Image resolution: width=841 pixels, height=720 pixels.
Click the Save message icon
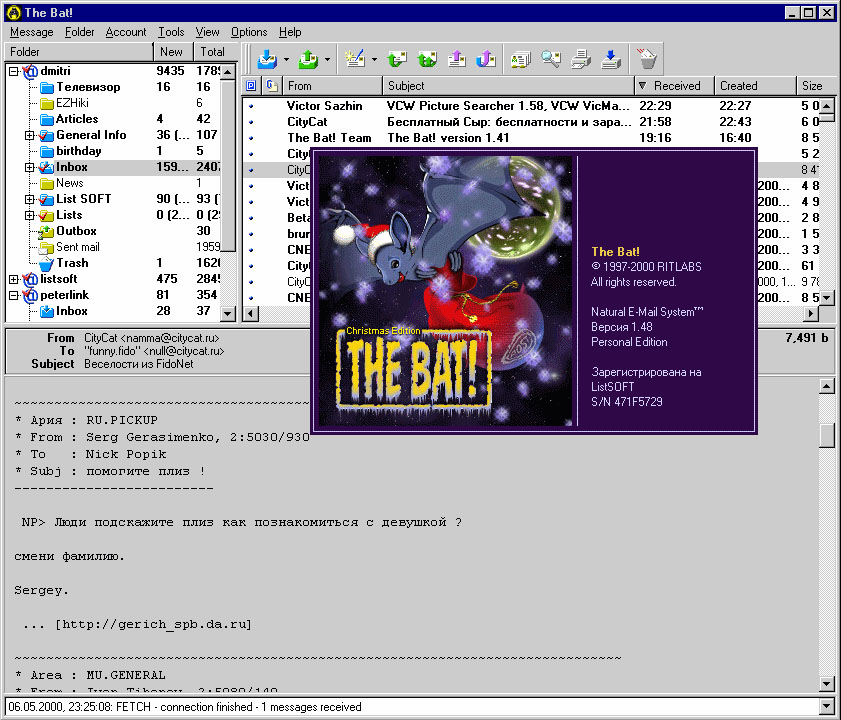click(611, 59)
